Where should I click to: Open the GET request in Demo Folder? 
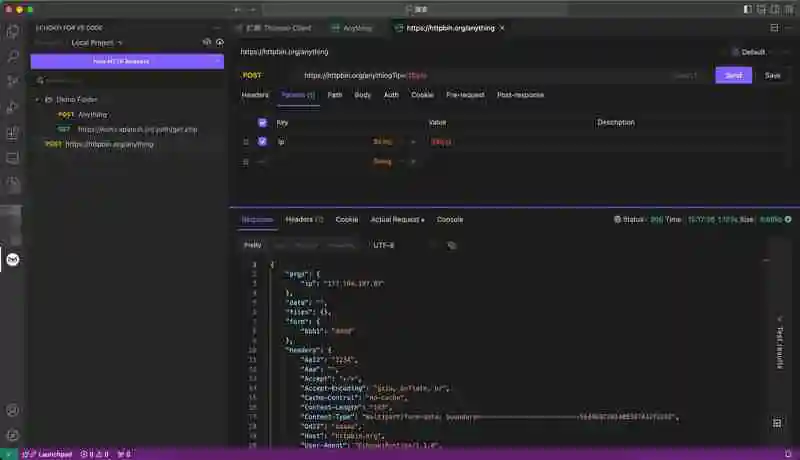(128, 130)
